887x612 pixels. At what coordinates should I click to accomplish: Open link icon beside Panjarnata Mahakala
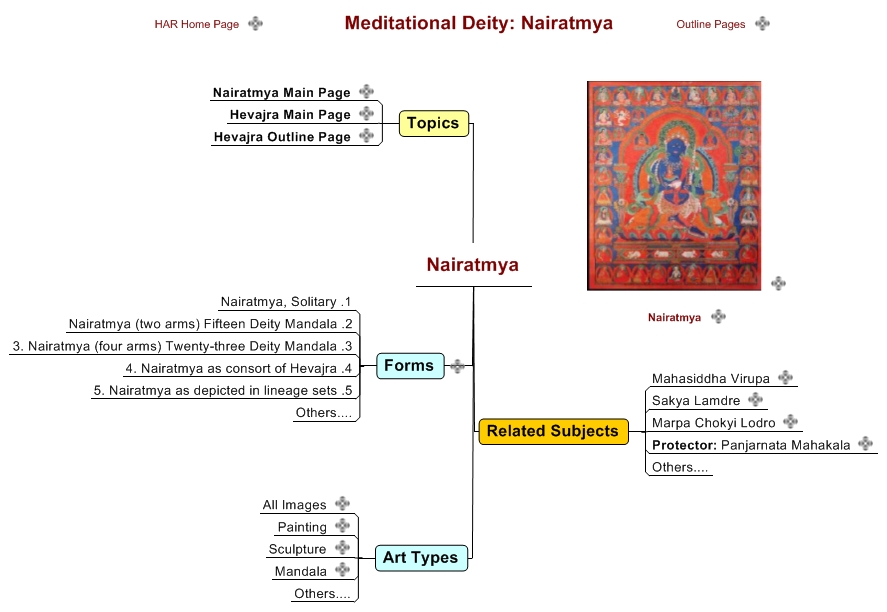(866, 444)
